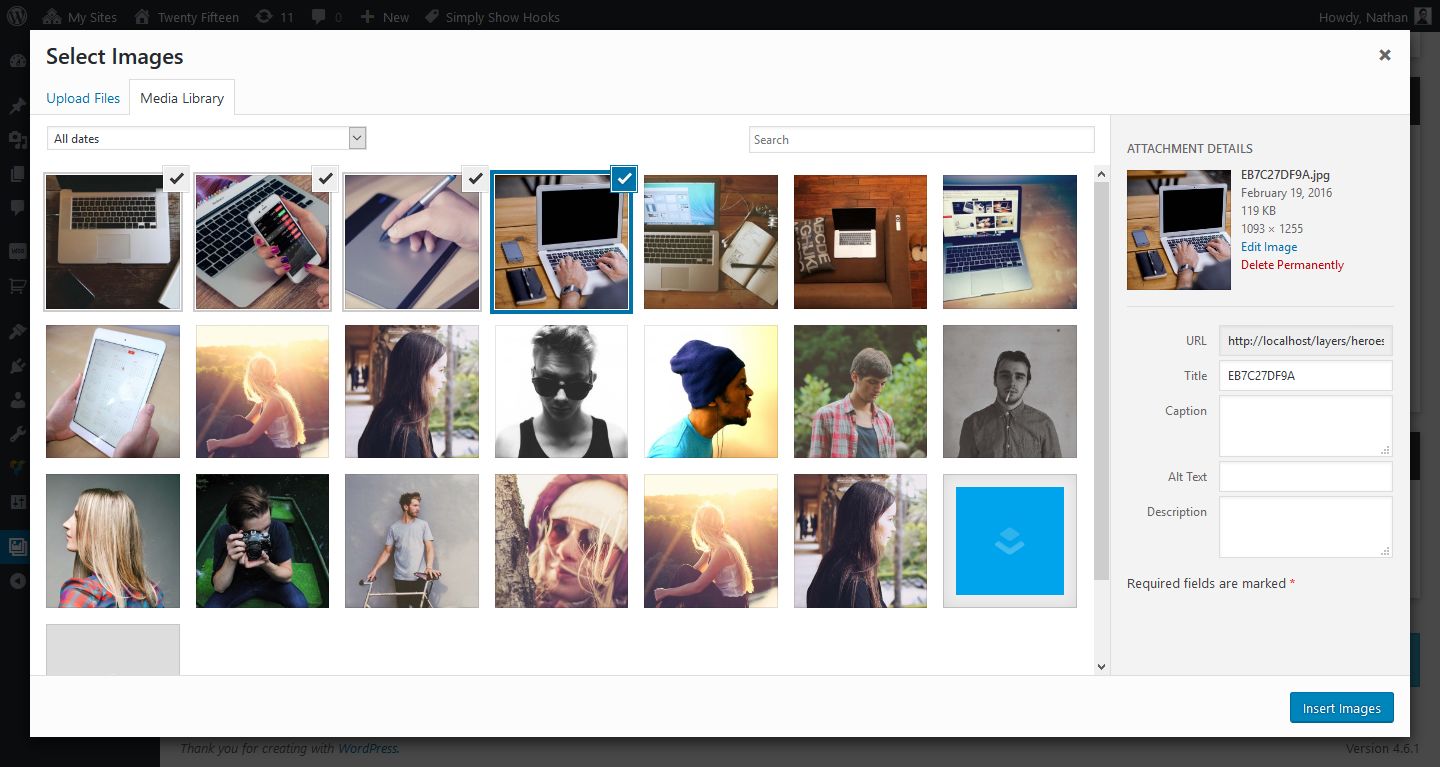Click the Title field containing EB7C27DF9A
Image resolution: width=1440 pixels, height=767 pixels.
pyautogui.click(x=1305, y=376)
